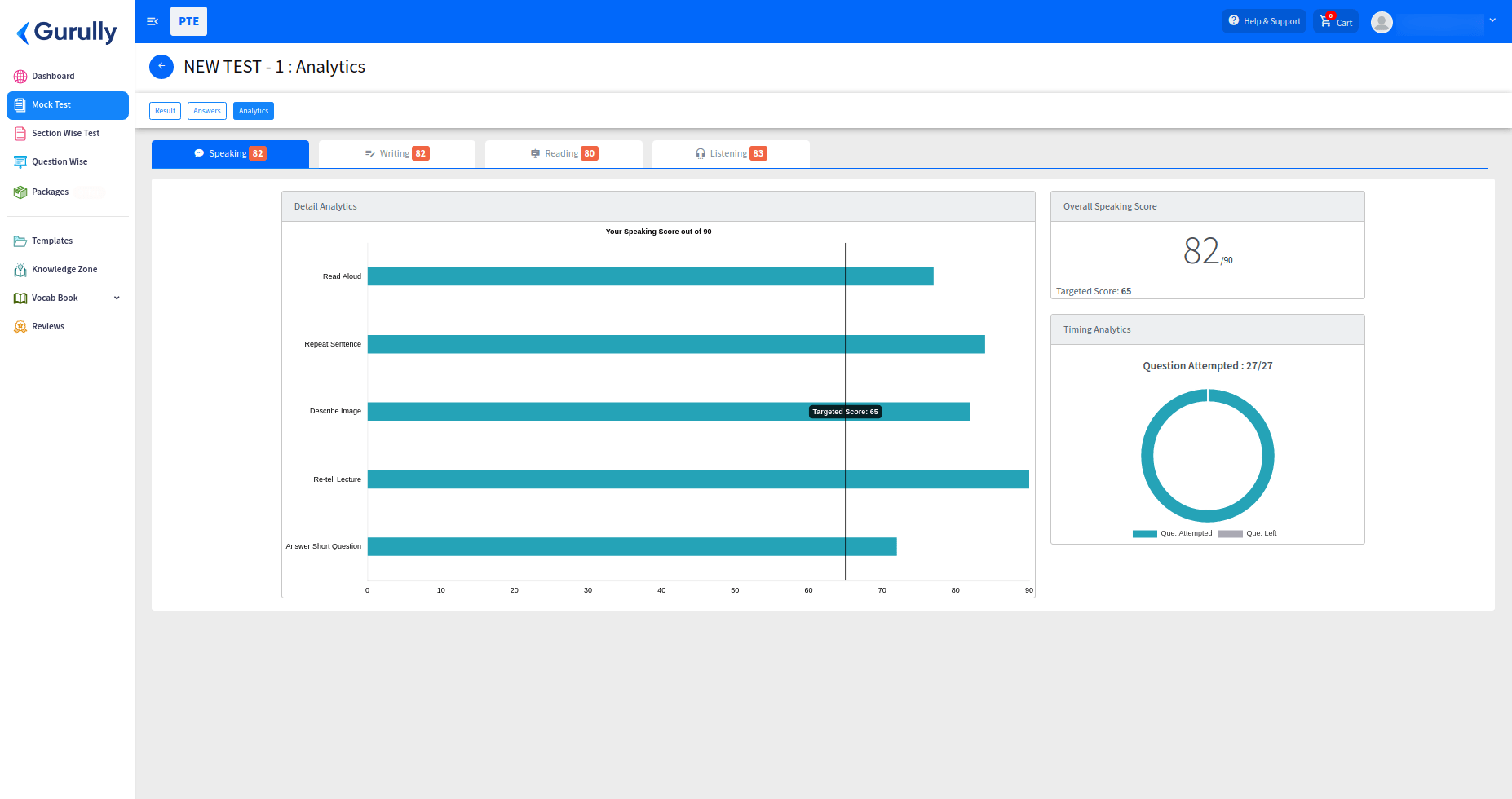Go to Knowledge Zone in sidebar
1512x799 pixels.
(64, 270)
